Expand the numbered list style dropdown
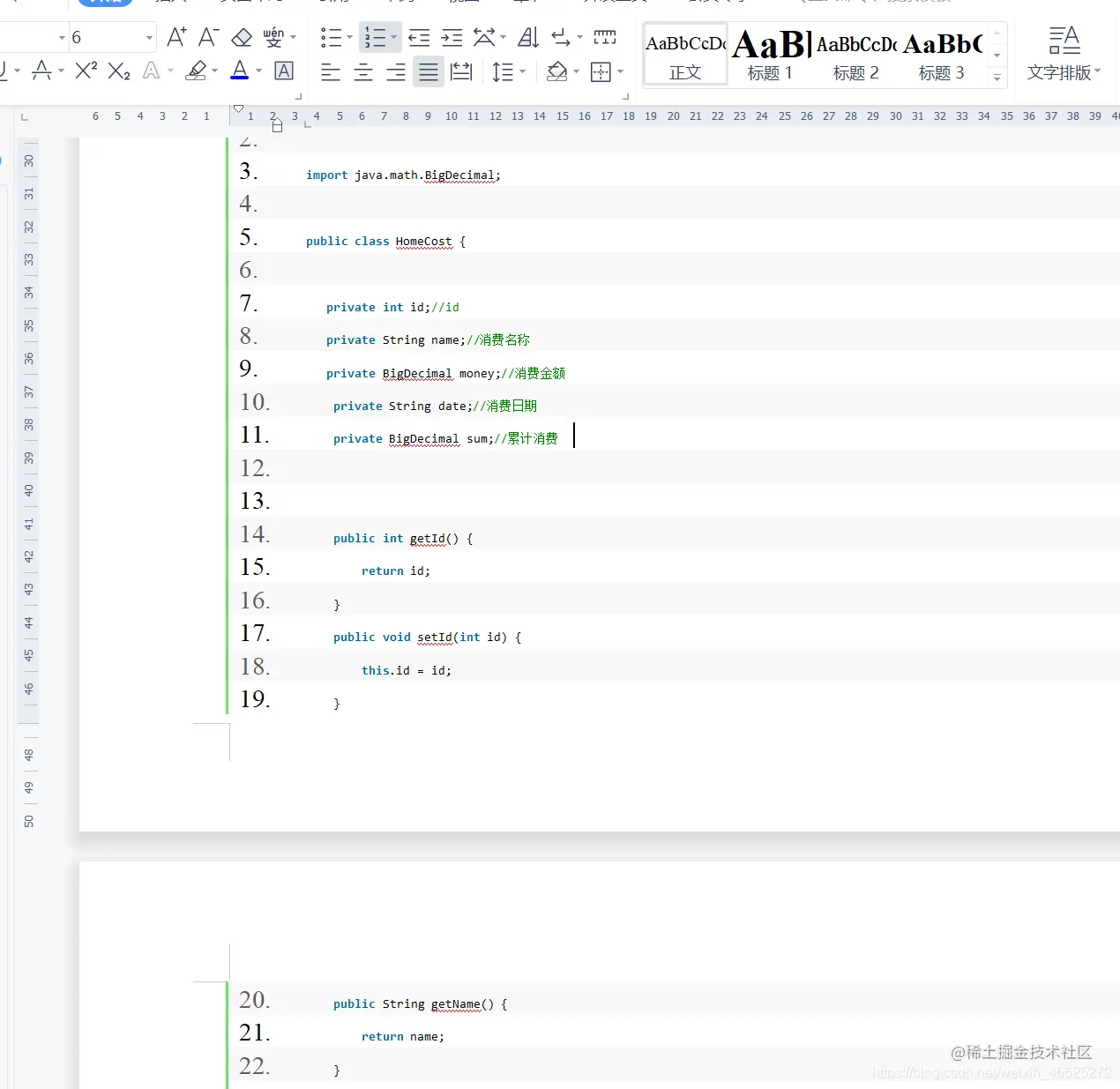 [394, 38]
